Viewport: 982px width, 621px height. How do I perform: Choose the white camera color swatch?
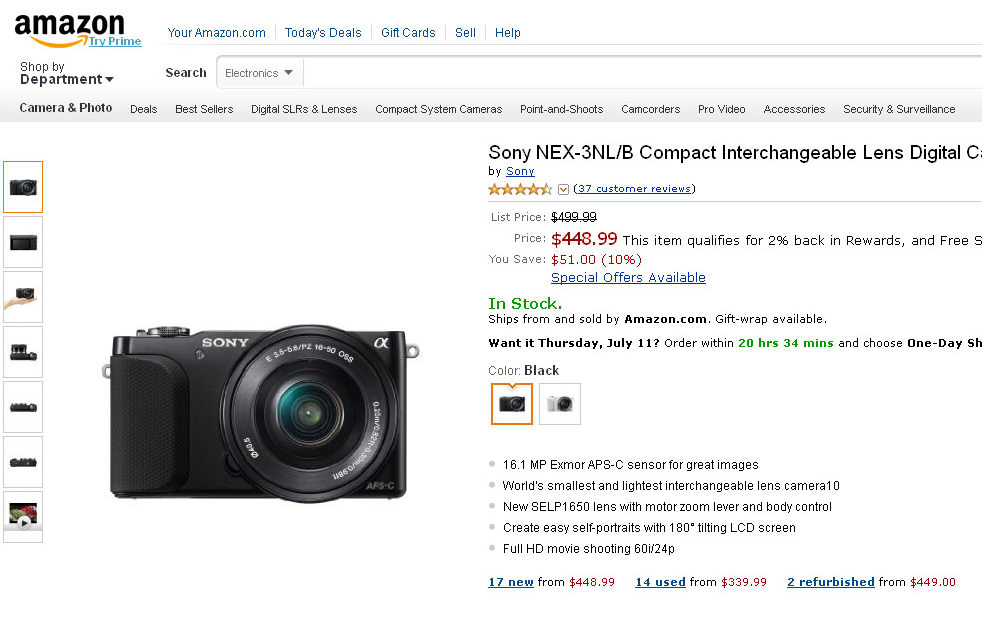tap(560, 404)
